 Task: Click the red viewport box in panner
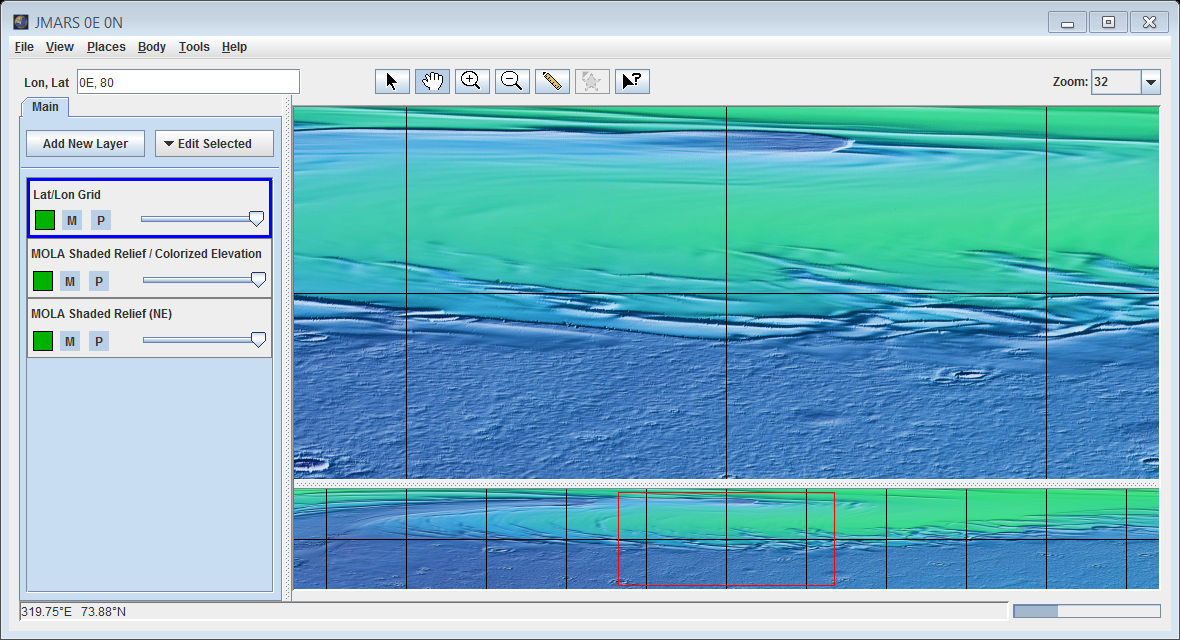coord(726,539)
